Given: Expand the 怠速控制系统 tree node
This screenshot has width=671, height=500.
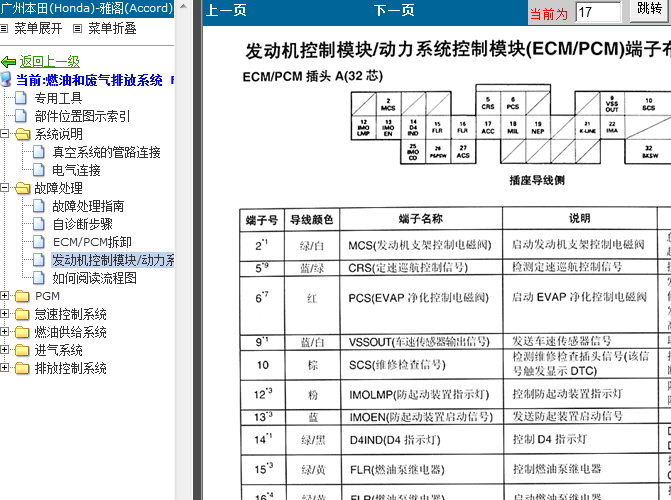Looking at the screenshot, I should tap(4, 314).
